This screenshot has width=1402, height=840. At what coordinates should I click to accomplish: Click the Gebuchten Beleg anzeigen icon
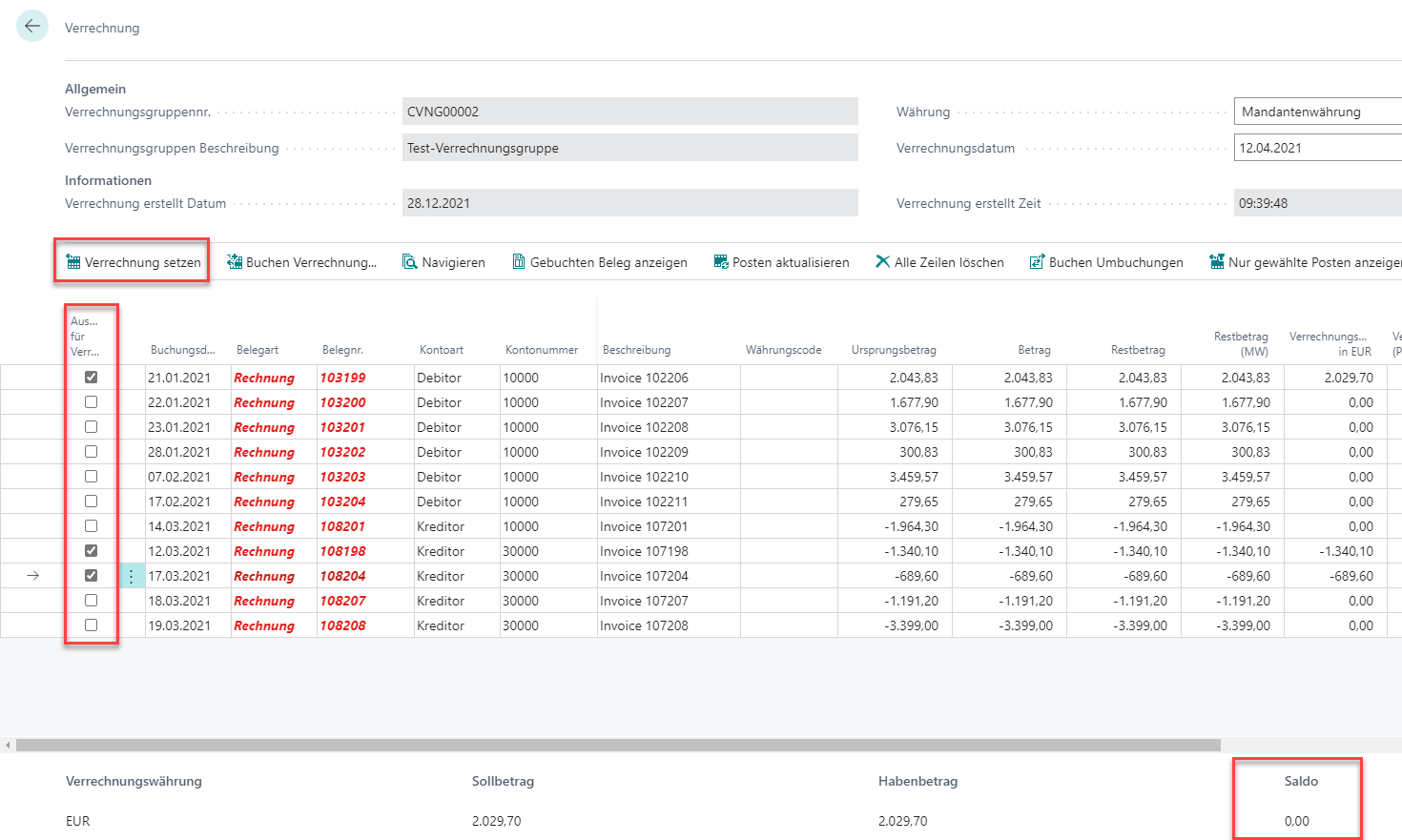coord(519,262)
